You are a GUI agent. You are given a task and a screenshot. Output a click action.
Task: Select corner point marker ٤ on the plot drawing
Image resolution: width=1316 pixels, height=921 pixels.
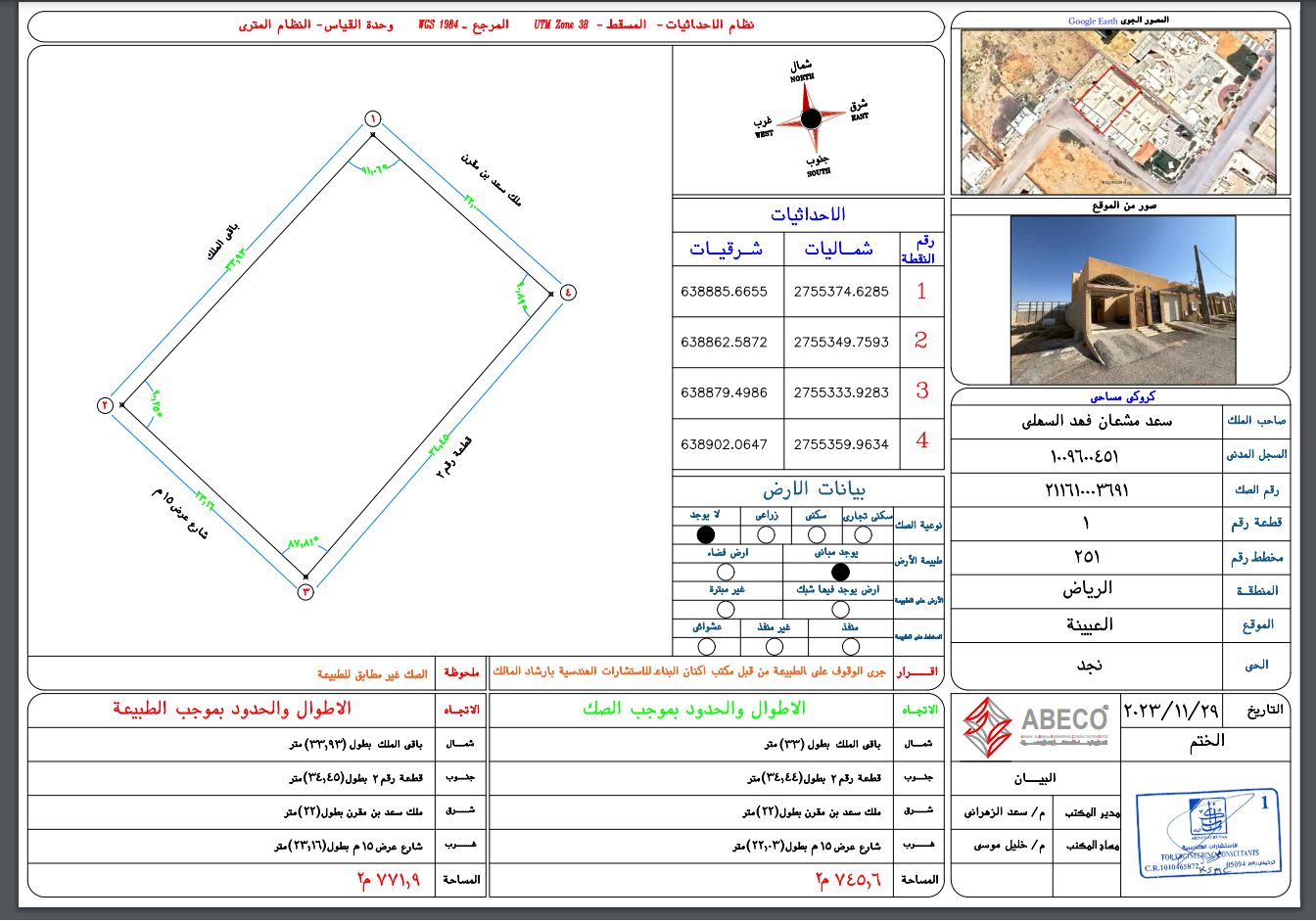568,292
